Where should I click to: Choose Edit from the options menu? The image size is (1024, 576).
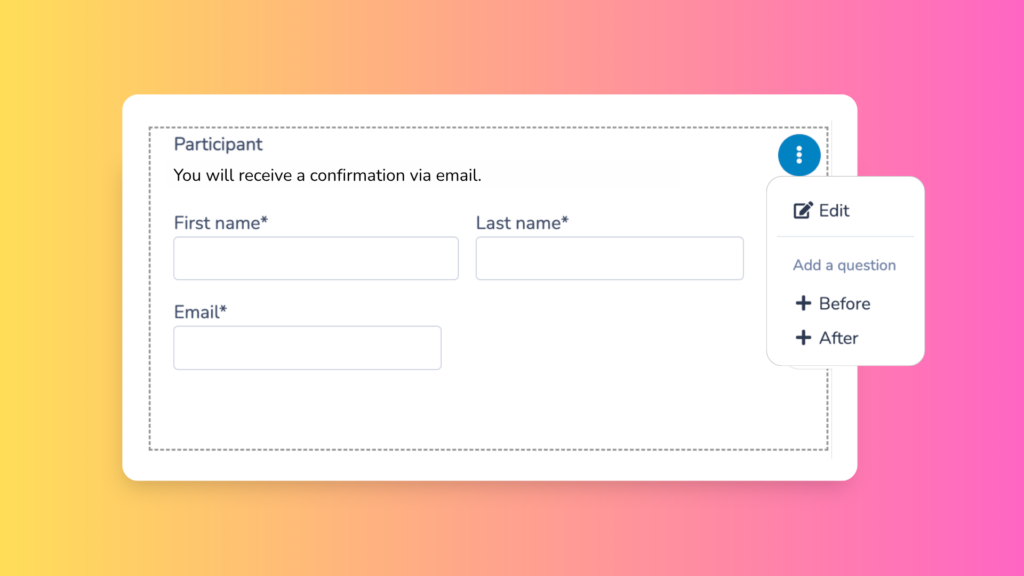[833, 210]
